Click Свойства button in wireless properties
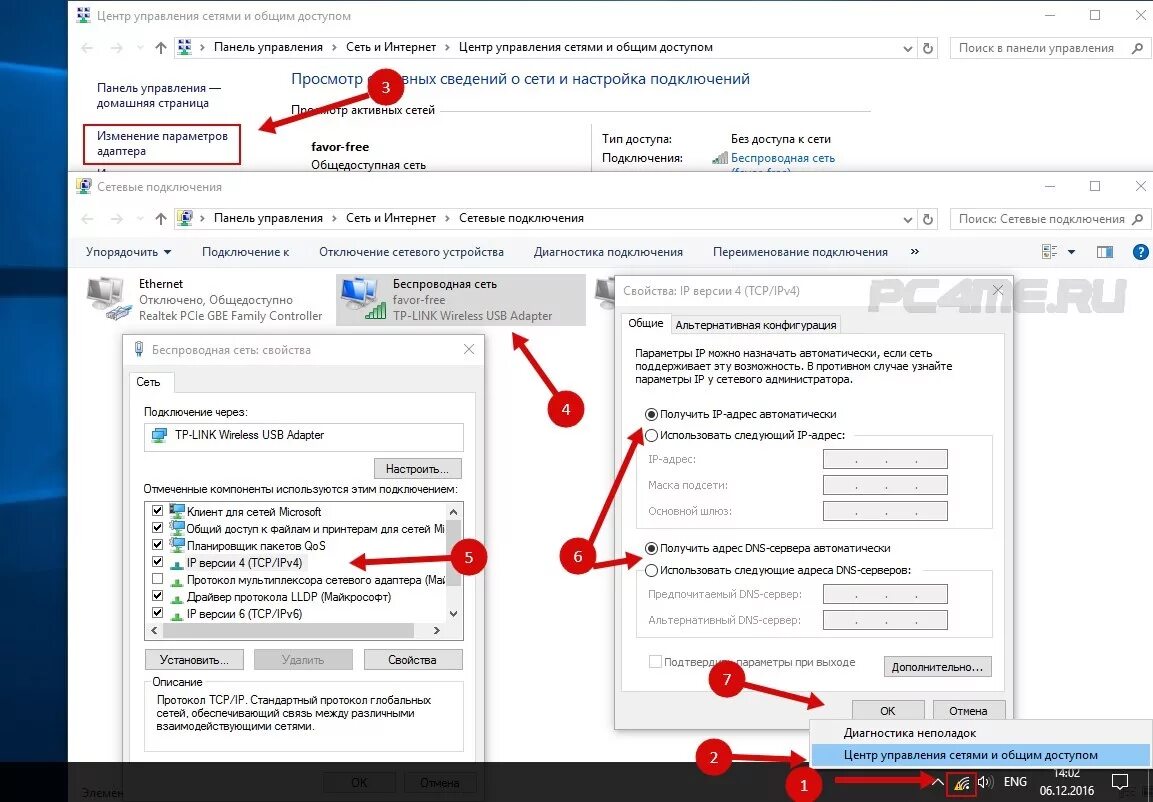This screenshot has width=1153, height=802. pos(413,659)
